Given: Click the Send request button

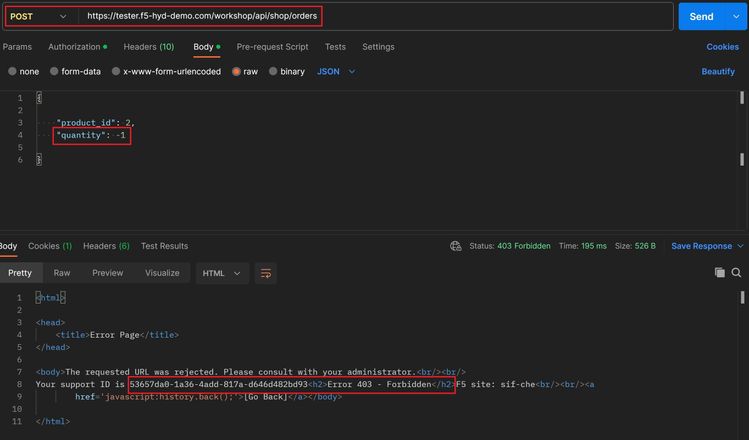Looking at the screenshot, I should point(701,17).
